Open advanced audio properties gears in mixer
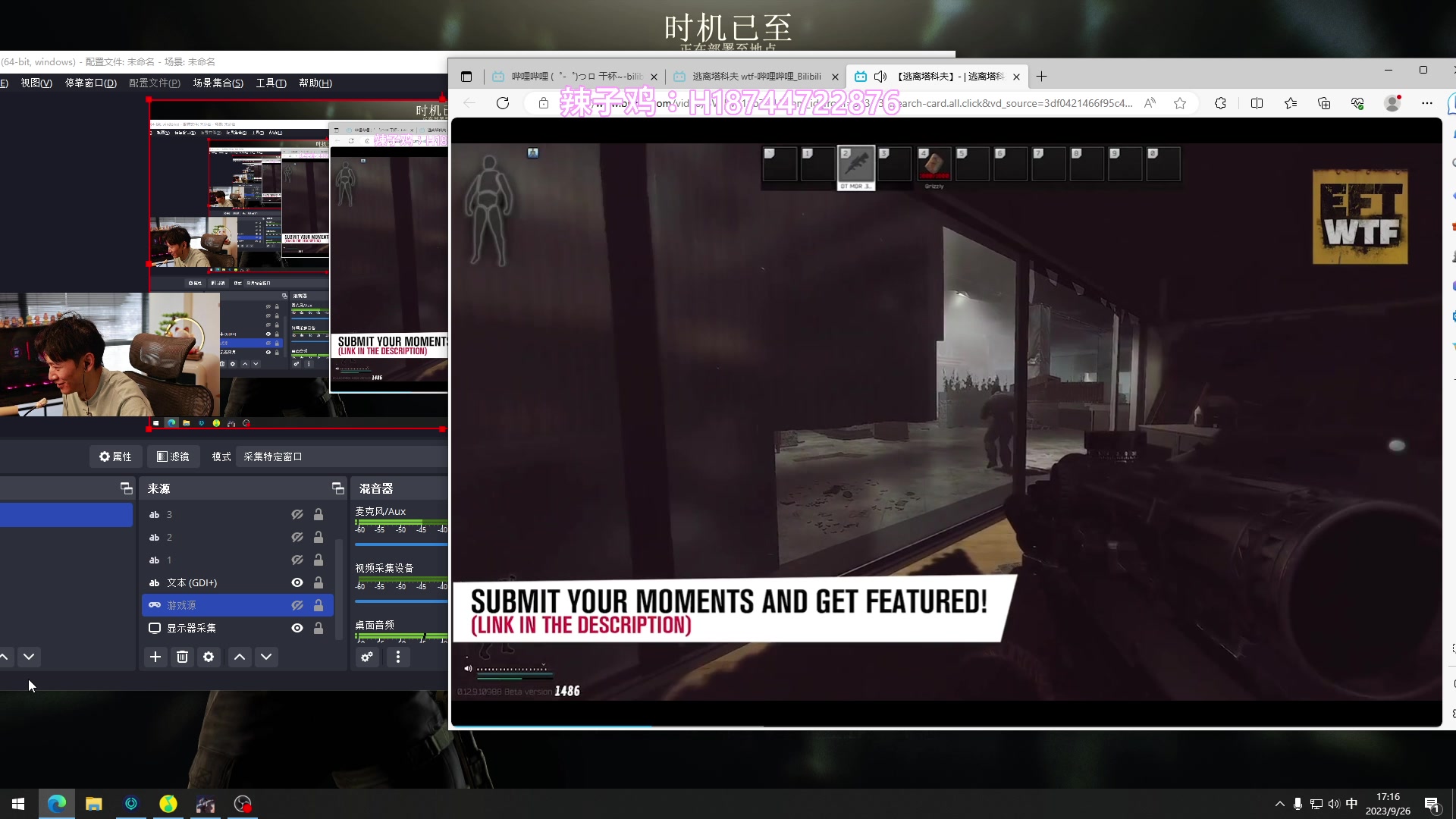 (x=367, y=657)
